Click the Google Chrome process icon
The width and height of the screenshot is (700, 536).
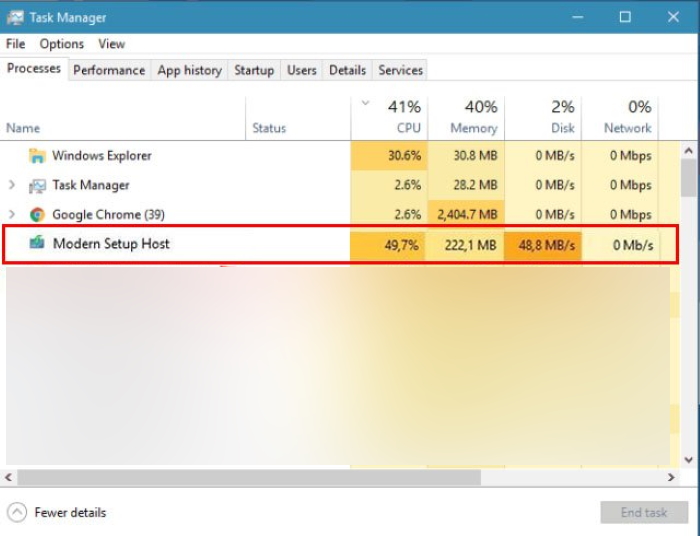(37, 215)
